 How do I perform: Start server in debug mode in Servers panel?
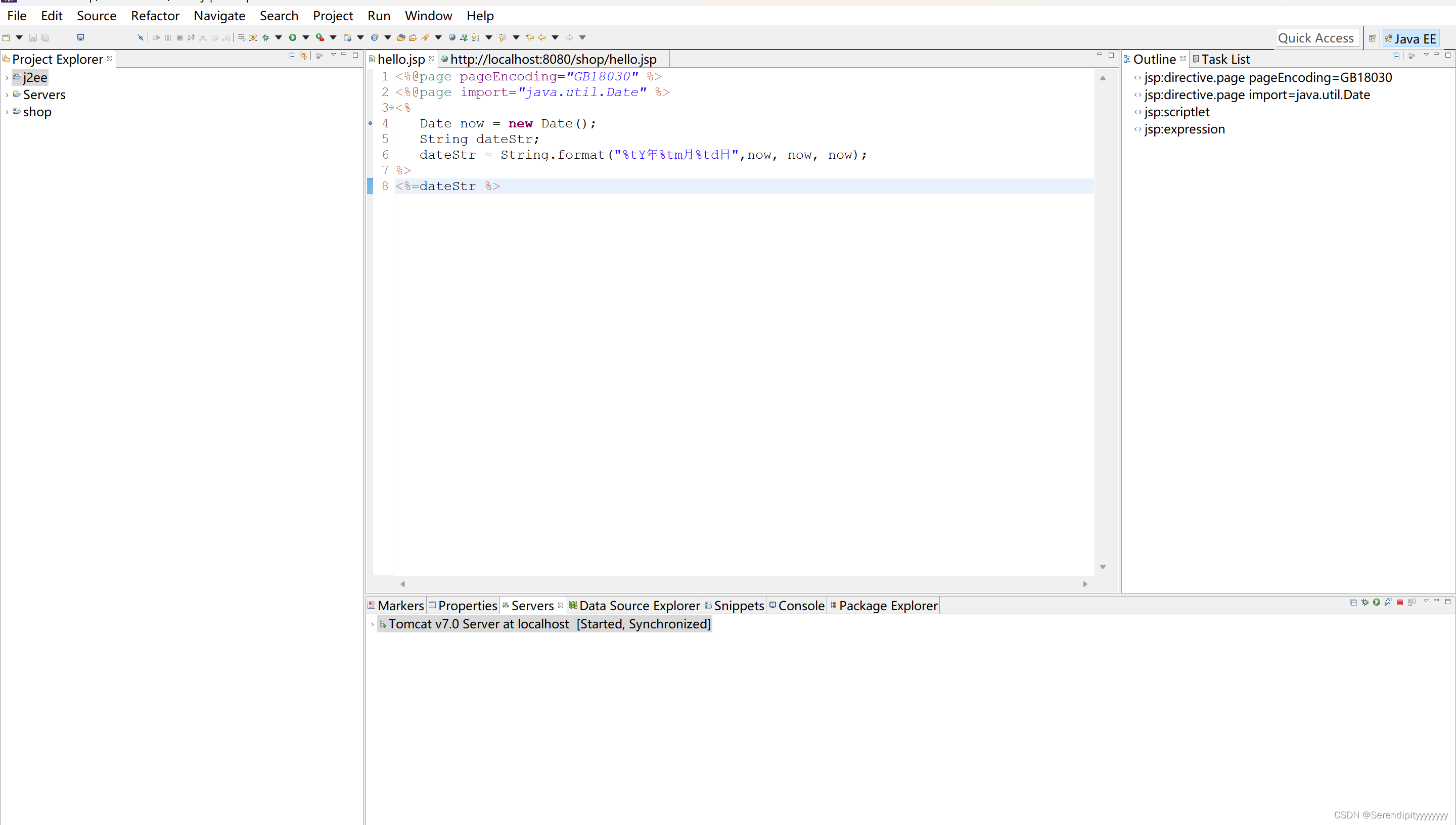pos(1365,602)
